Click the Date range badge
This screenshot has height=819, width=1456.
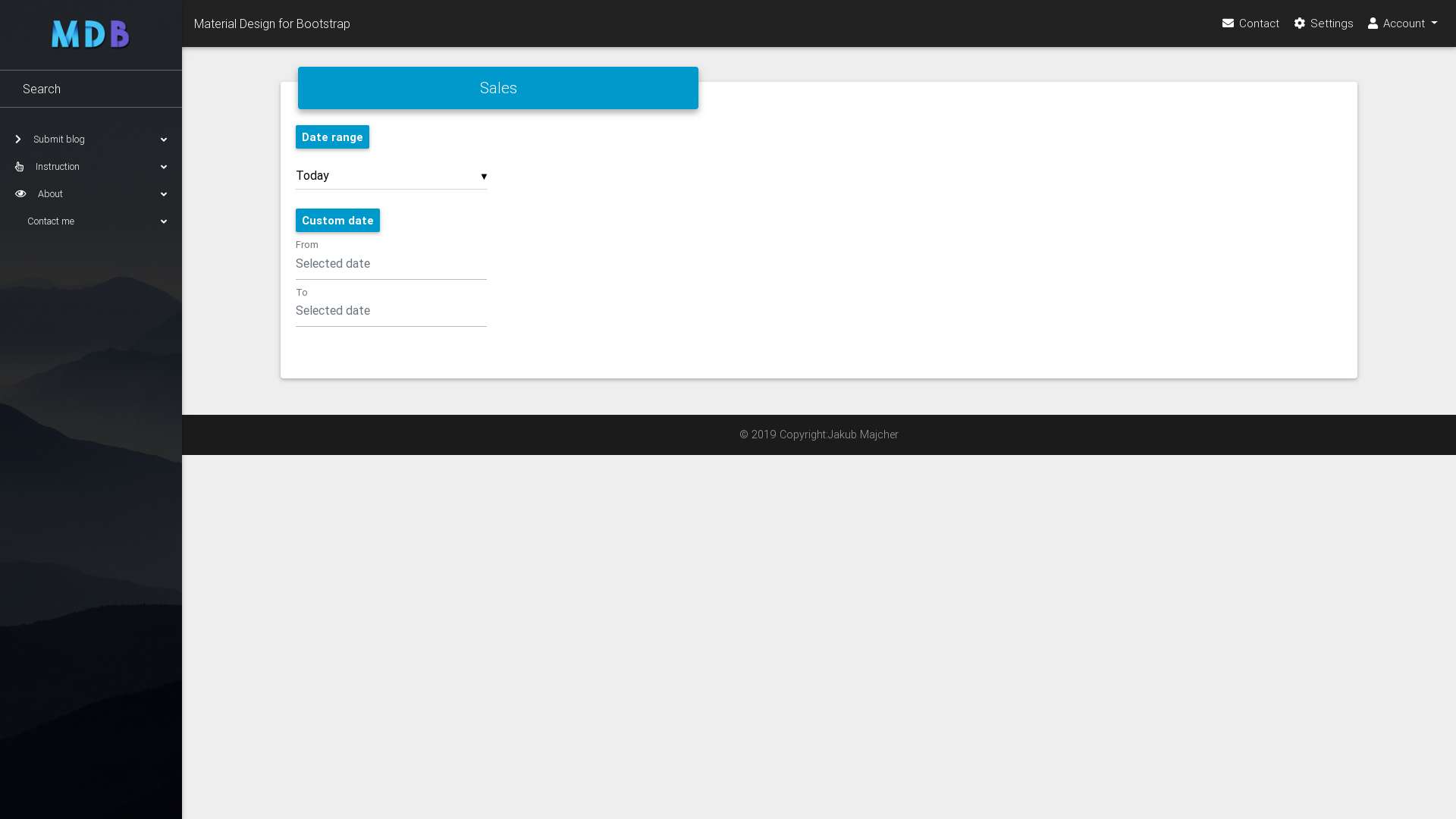pos(332,137)
